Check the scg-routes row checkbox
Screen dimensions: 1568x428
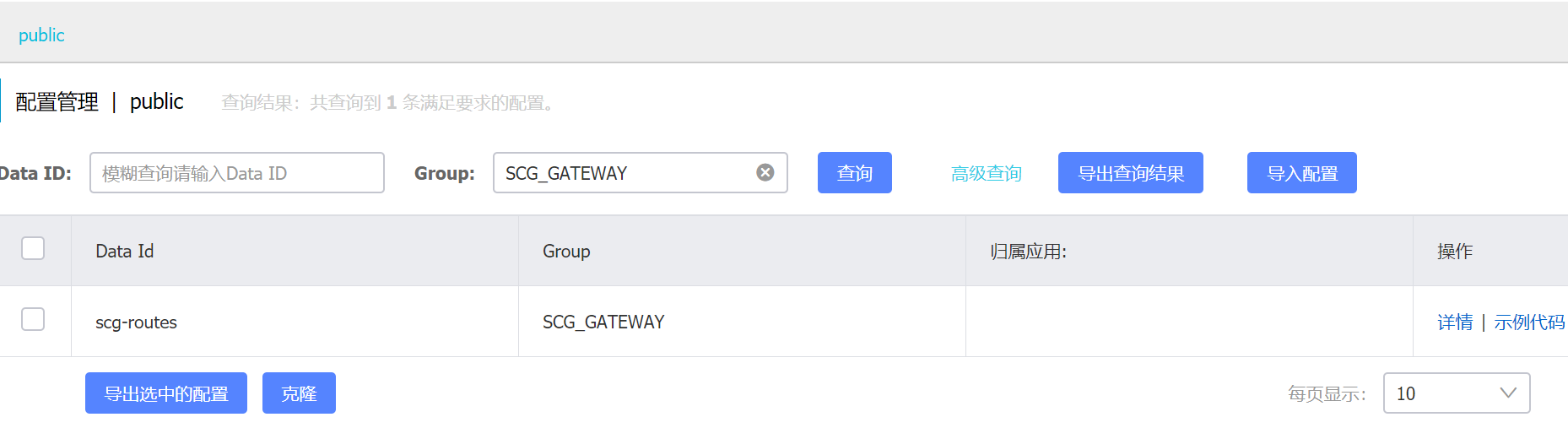[x=33, y=319]
